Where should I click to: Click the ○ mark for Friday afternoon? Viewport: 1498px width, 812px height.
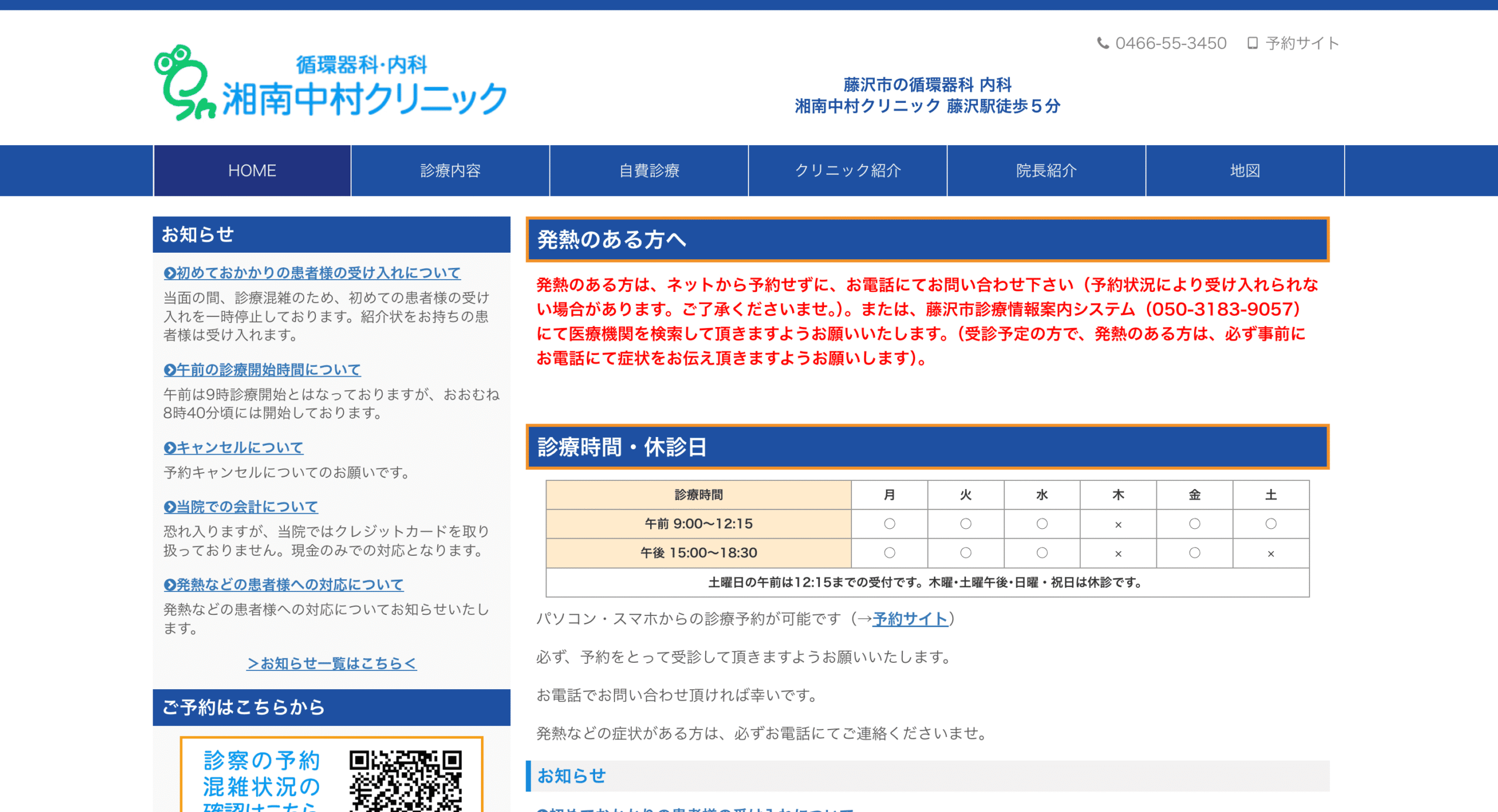coord(1194,553)
